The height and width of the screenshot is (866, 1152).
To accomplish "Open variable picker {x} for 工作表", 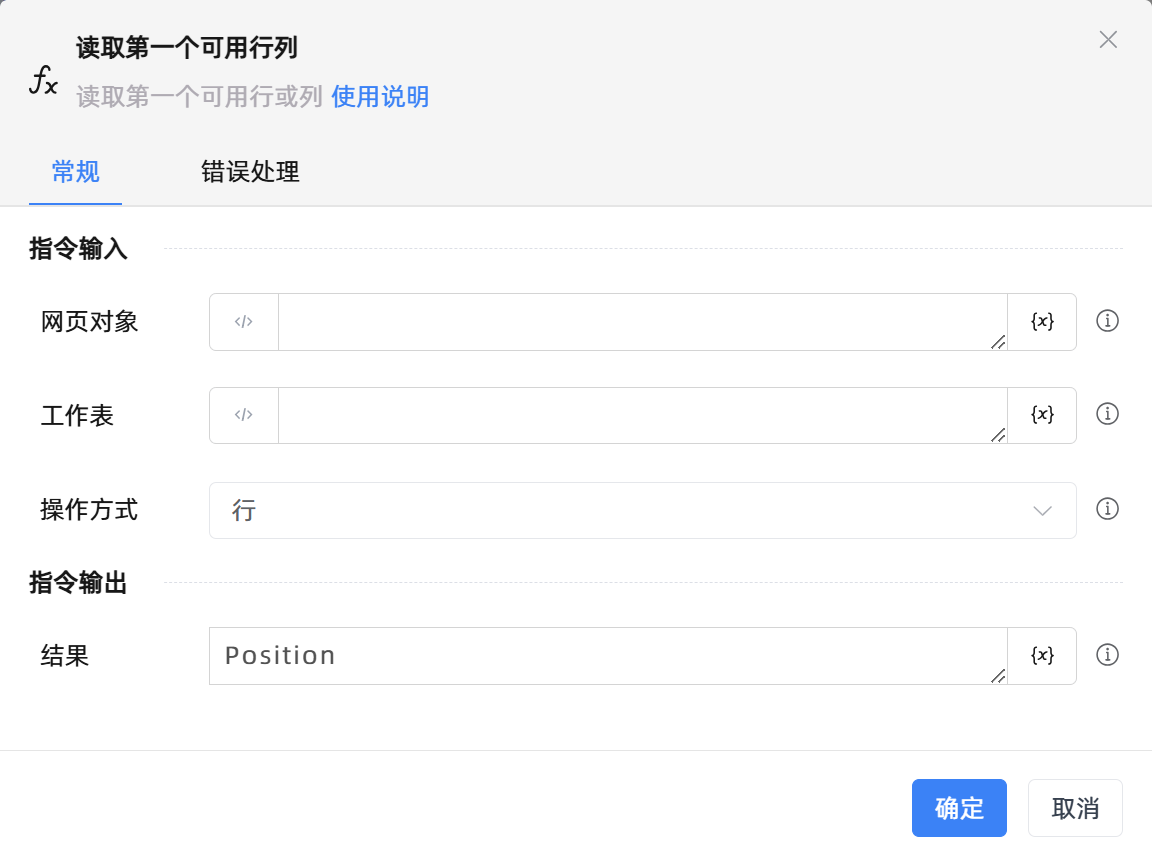I will 1042,415.
